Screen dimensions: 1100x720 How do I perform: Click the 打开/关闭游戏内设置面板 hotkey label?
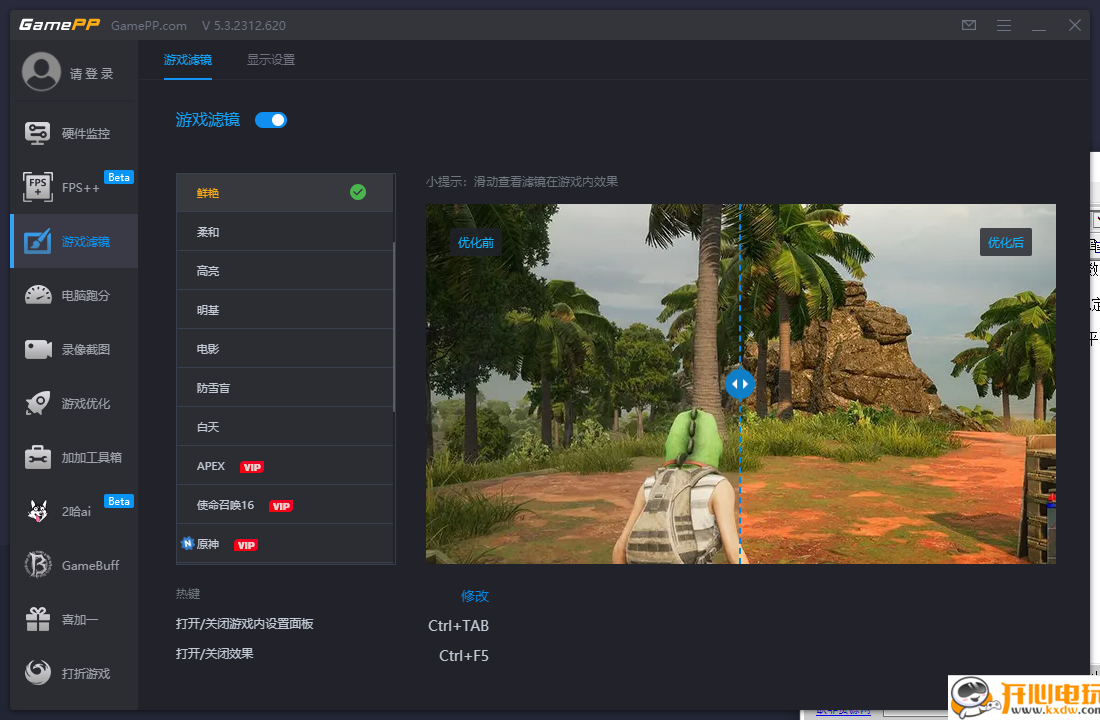[x=245, y=623]
